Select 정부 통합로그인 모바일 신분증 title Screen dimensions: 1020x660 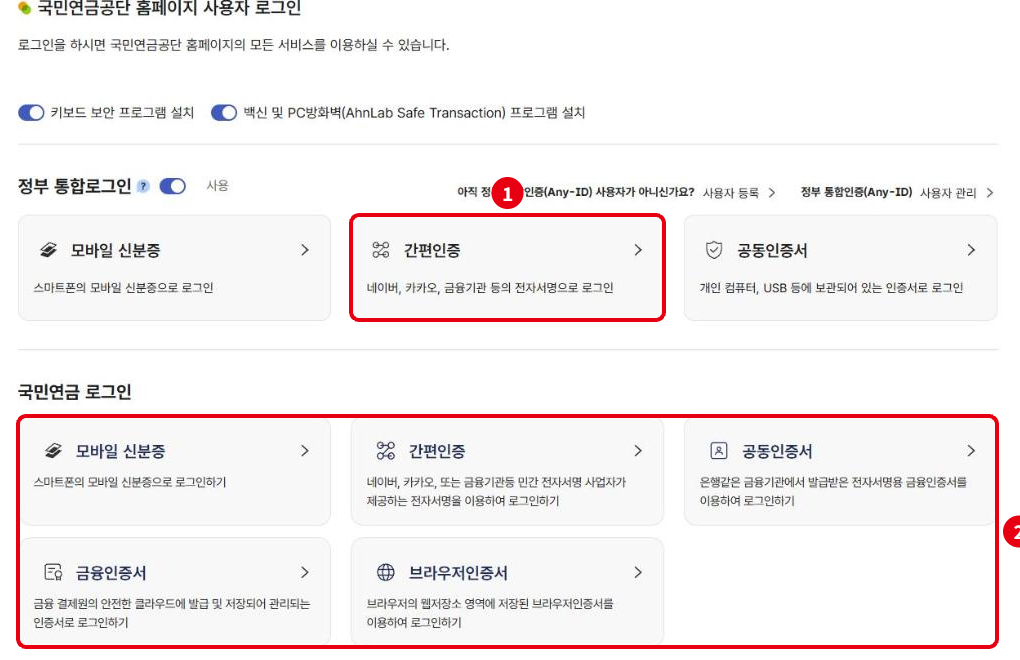click(116, 250)
